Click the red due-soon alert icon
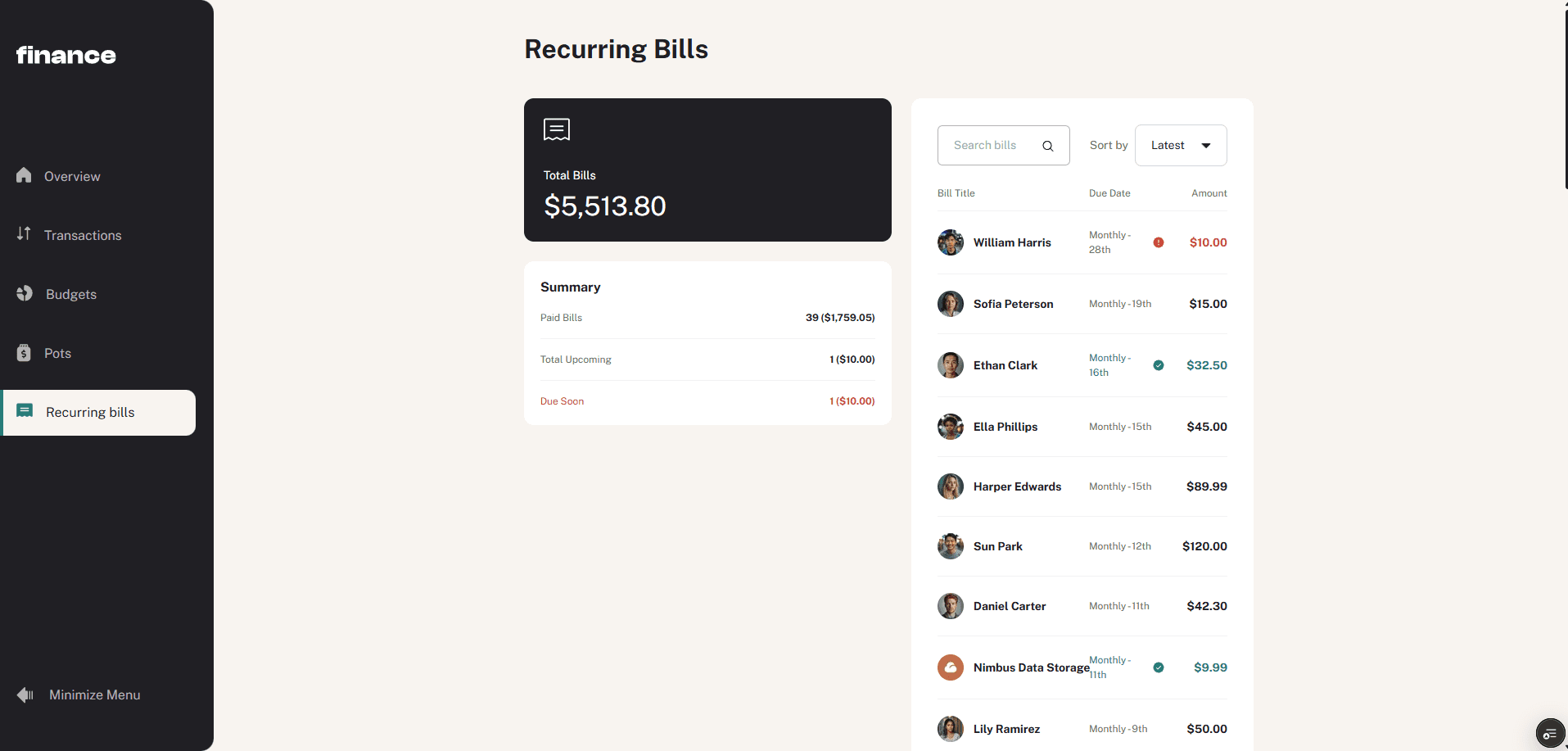1568x751 pixels. pos(1158,242)
